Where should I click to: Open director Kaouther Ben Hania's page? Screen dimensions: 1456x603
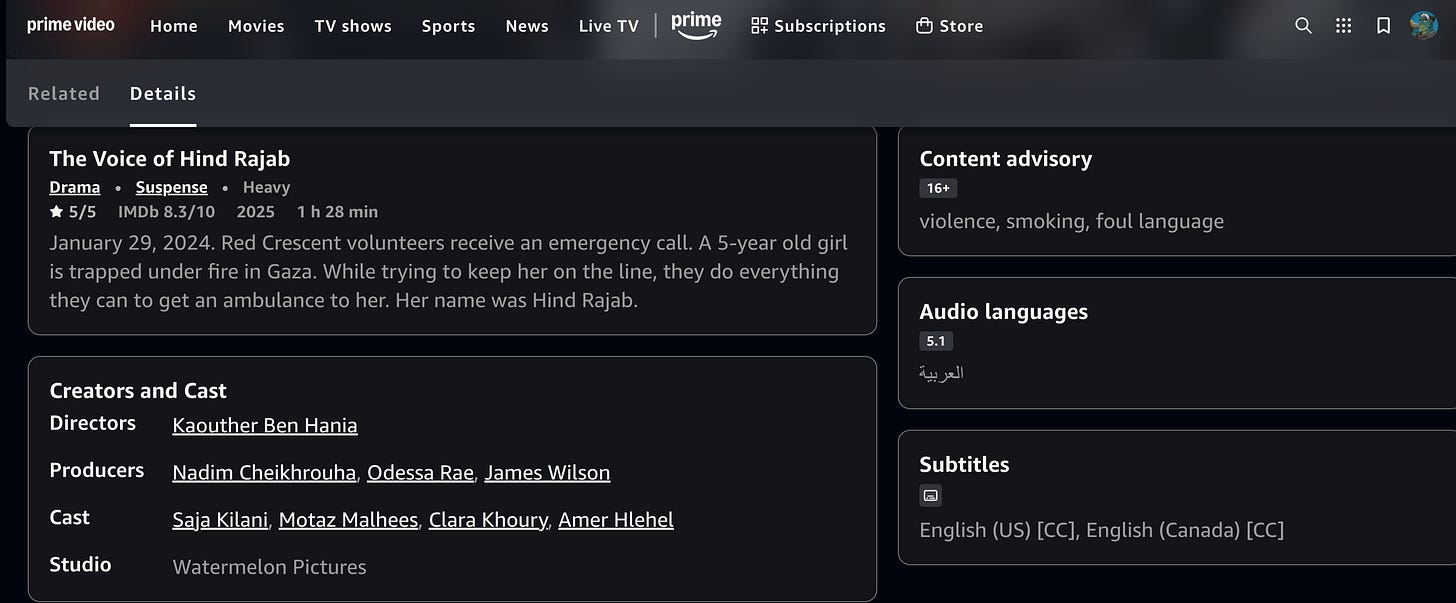tap(265, 425)
